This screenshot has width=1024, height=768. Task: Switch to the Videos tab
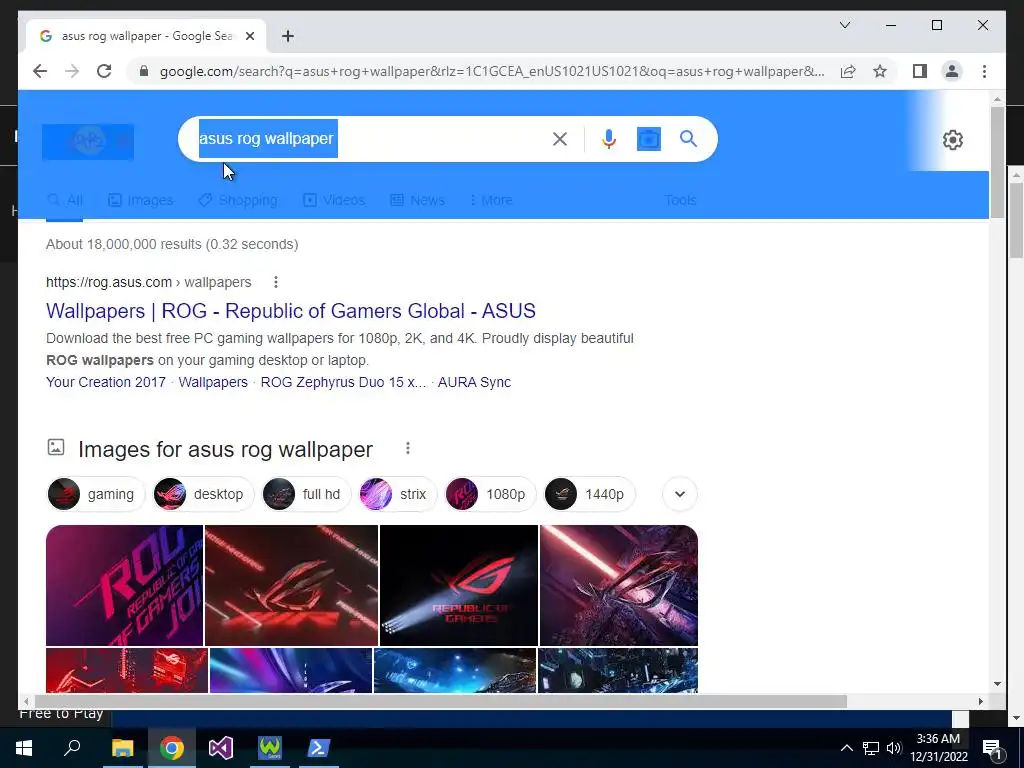(334, 200)
